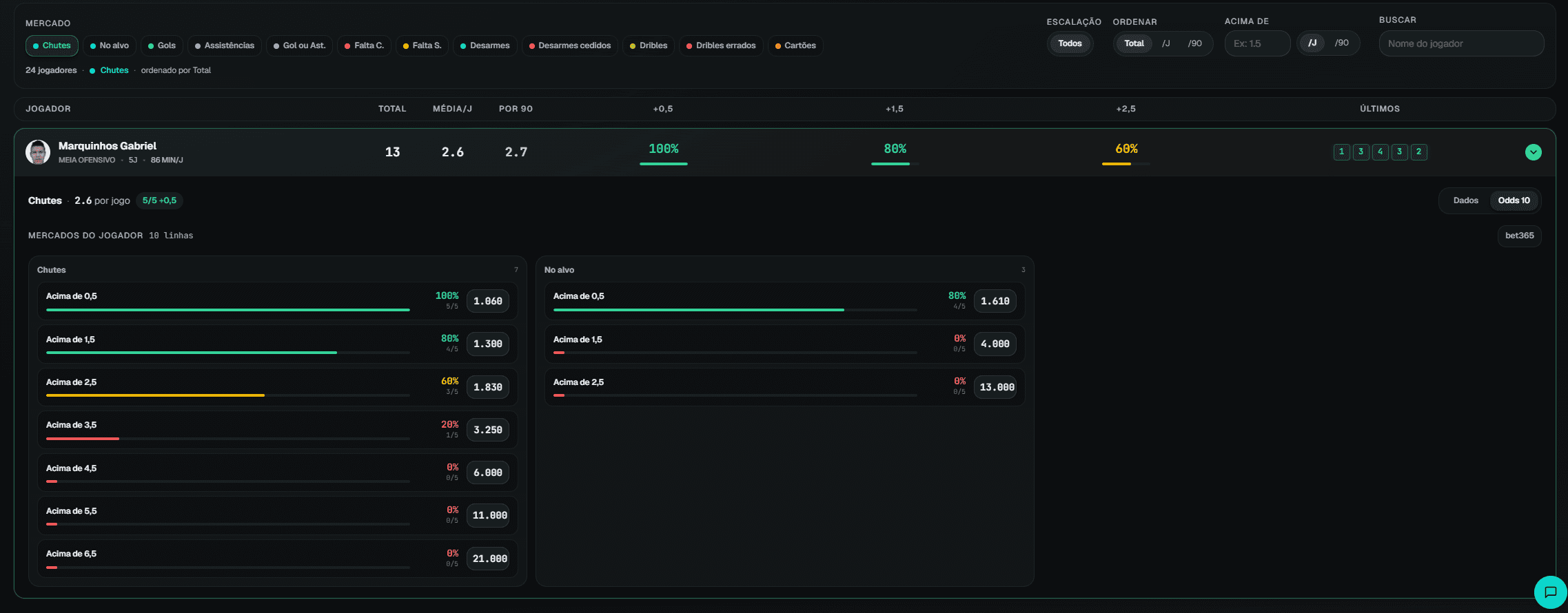Image resolution: width=1568 pixels, height=613 pixels.
Task: Select the Chutes odds 6.000
Action: coord(487,472)
